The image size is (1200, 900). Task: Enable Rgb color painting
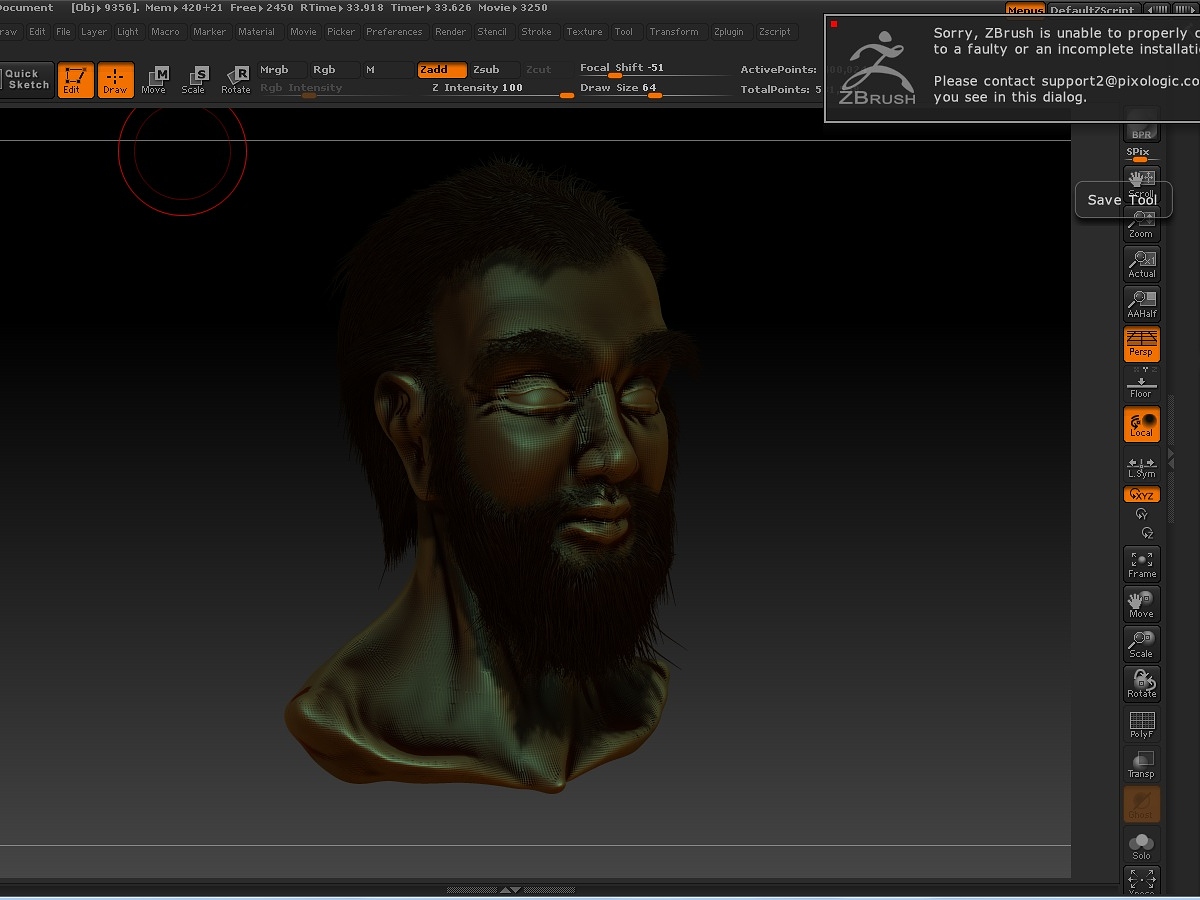[334, 70]
